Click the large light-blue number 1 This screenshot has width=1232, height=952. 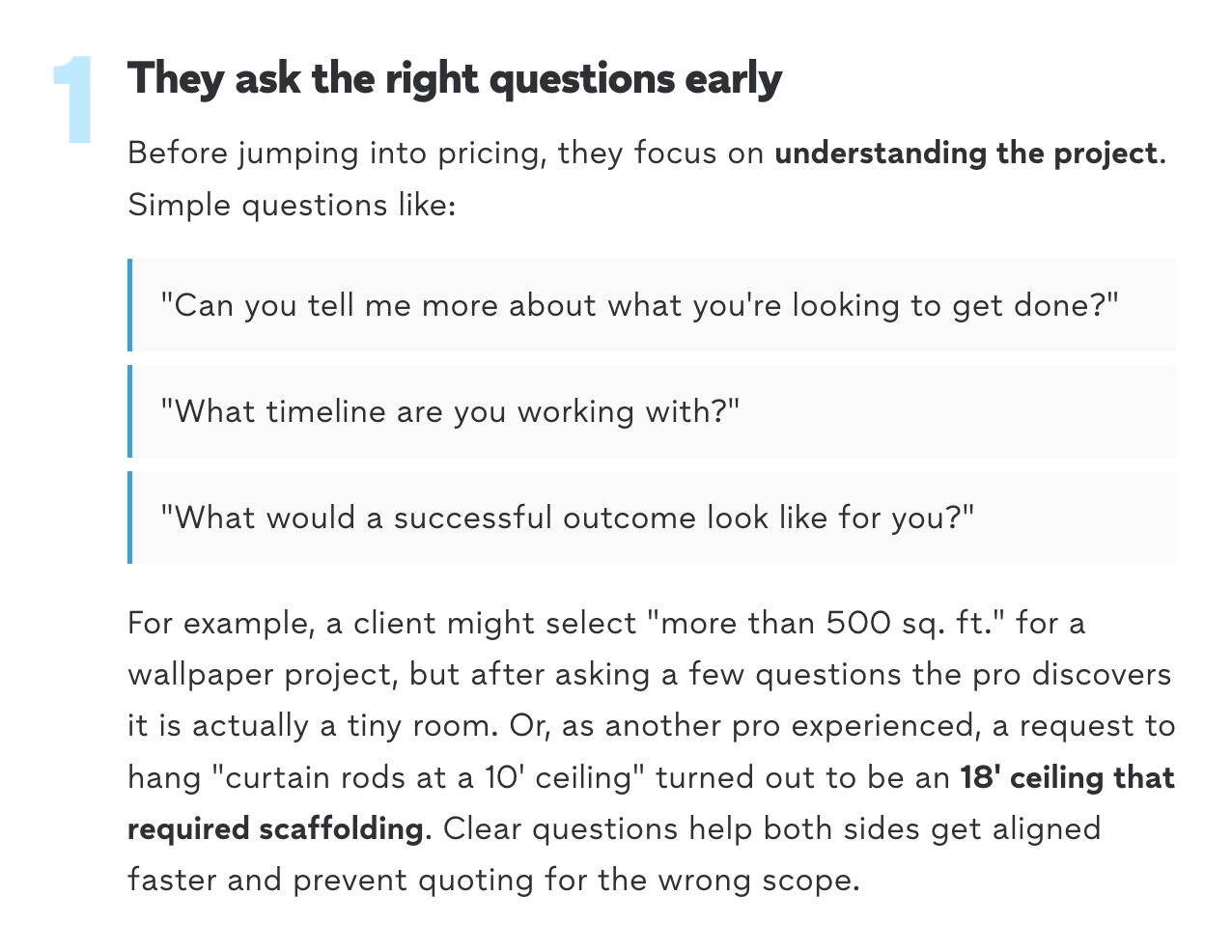tap(73, 99)
